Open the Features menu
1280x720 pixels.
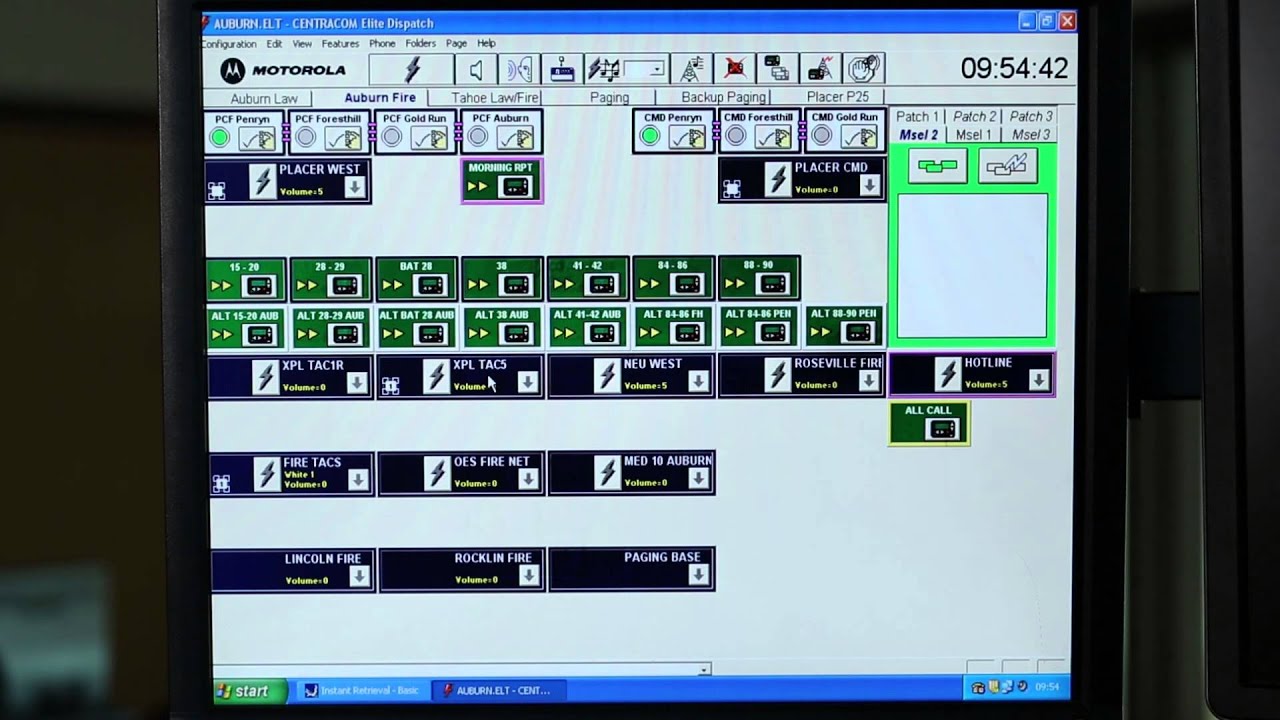340,44
